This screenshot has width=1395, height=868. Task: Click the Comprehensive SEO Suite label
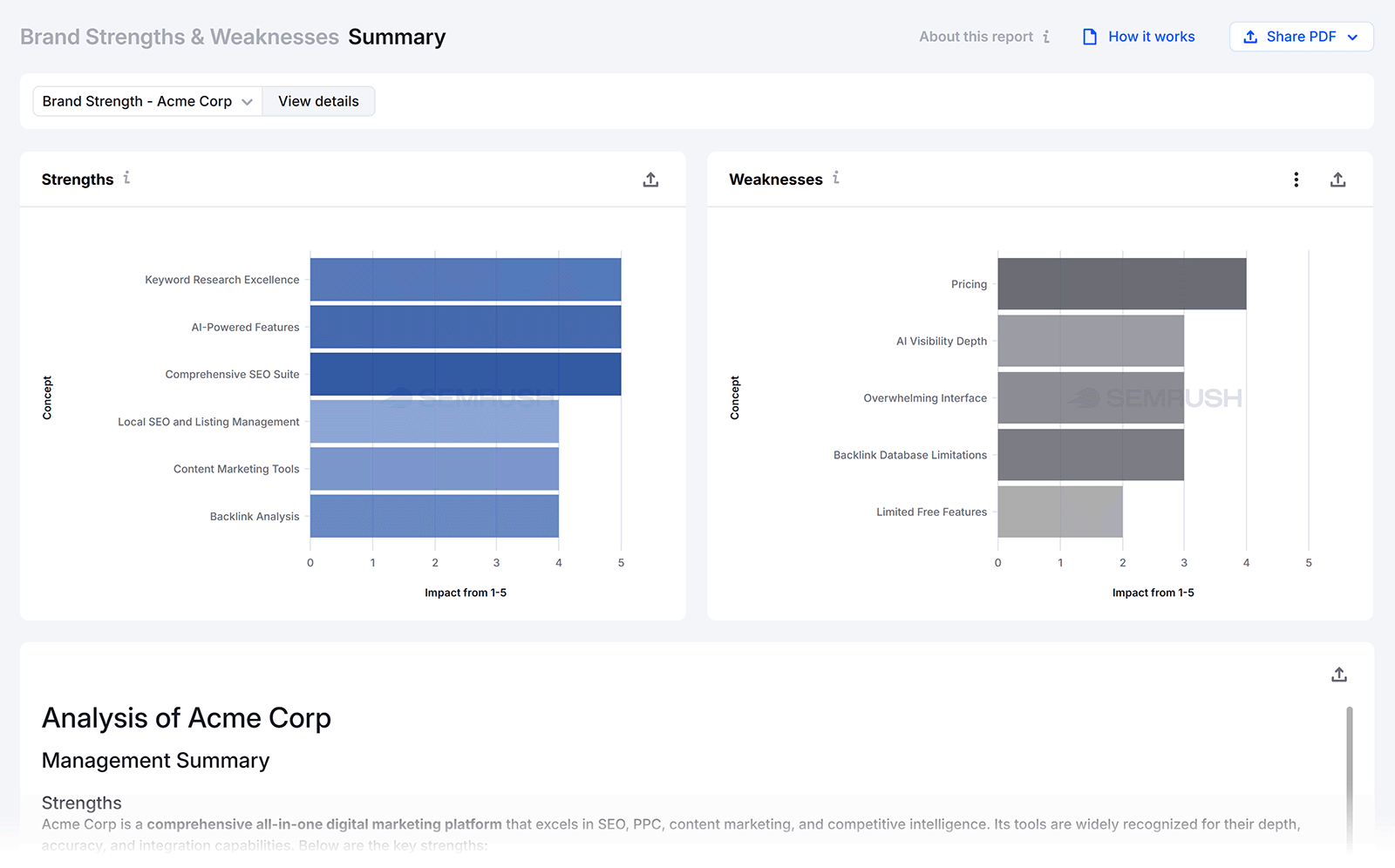(x=232, y=374)
